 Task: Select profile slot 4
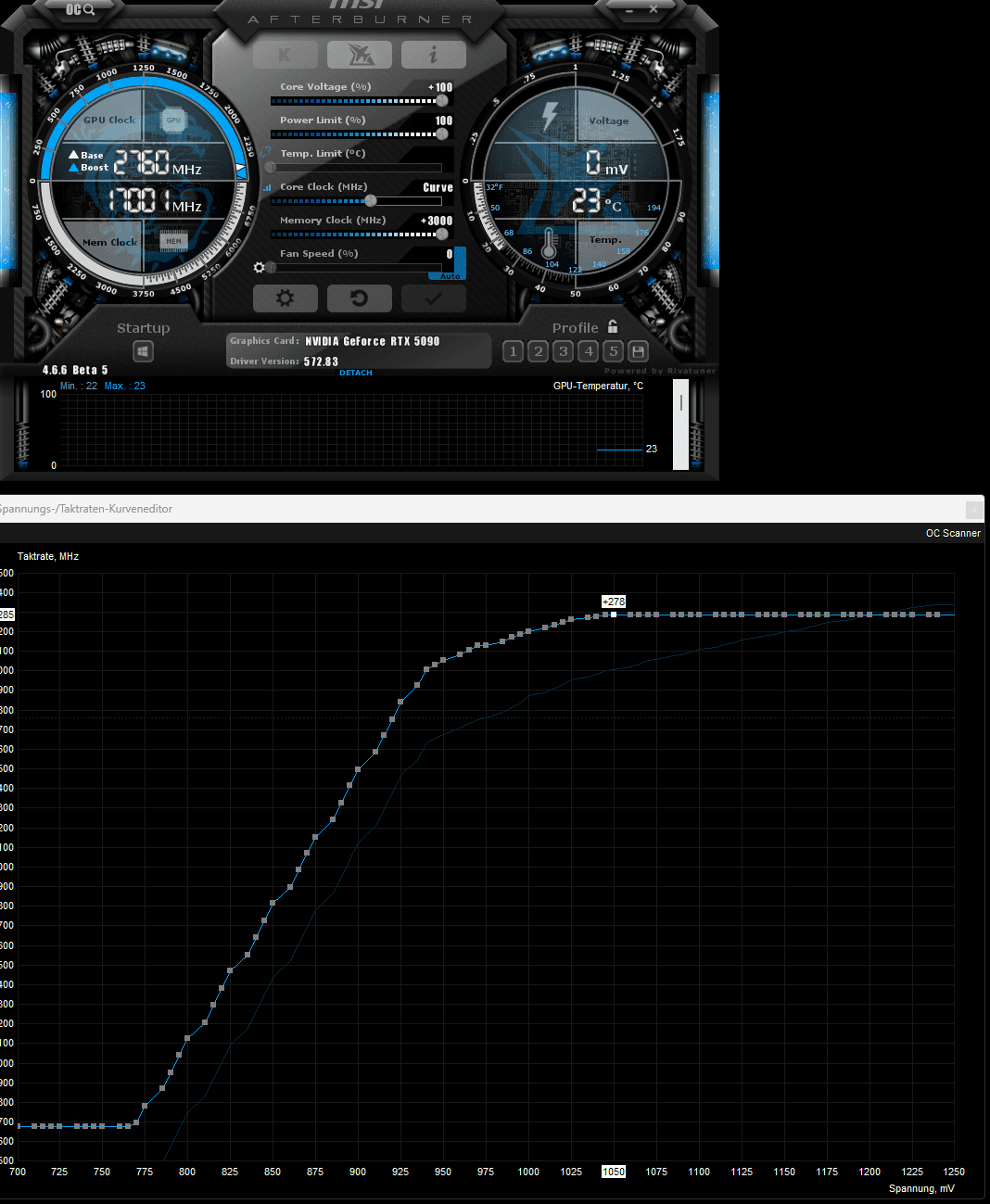pyautogui.click(x=588, y=351)
